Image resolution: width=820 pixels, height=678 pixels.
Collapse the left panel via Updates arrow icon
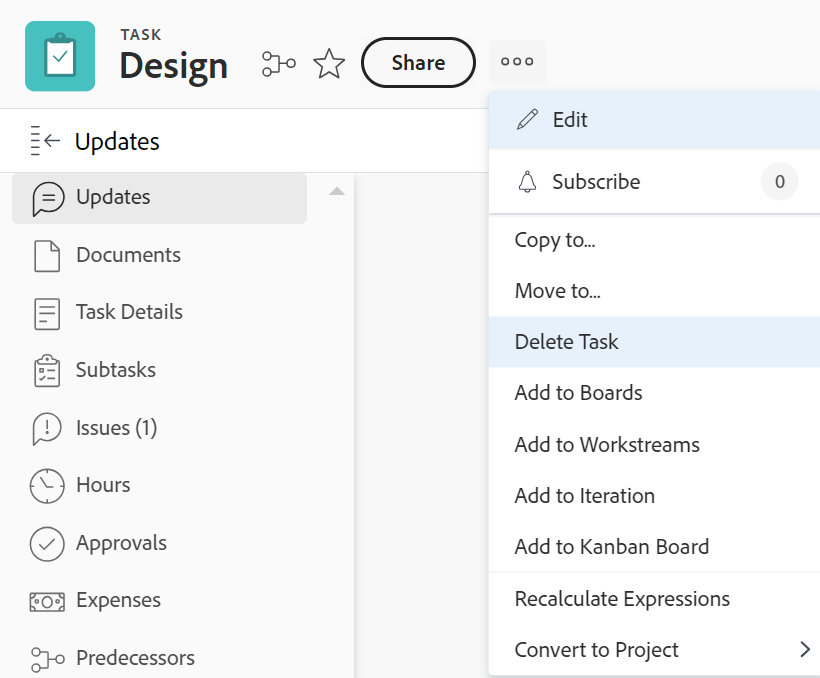click(x=46, y=141)
